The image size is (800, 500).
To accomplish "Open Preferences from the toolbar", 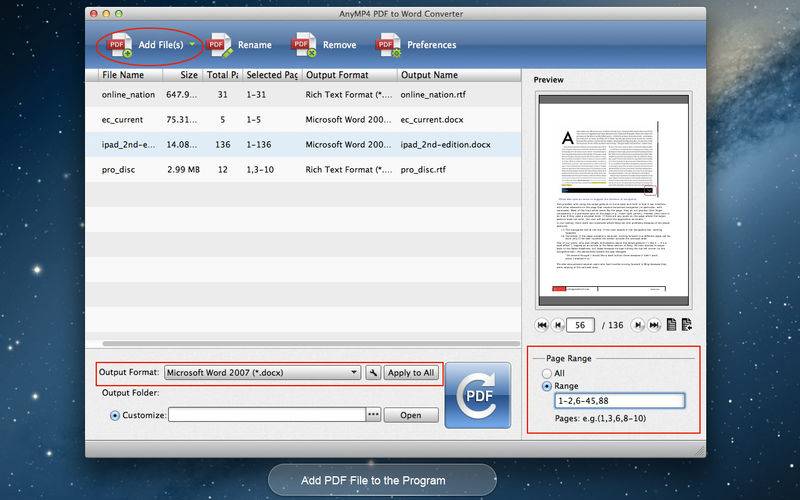I will pos(416,45).
